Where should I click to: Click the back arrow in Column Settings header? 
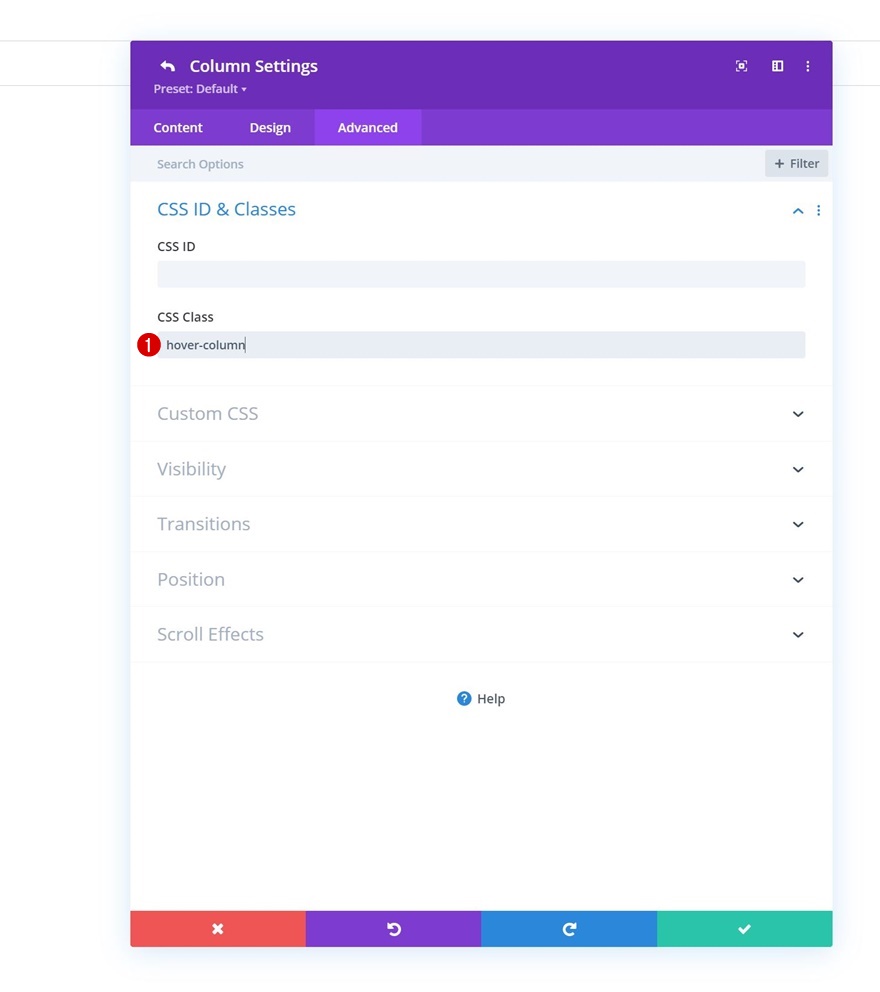click(167, 66)
